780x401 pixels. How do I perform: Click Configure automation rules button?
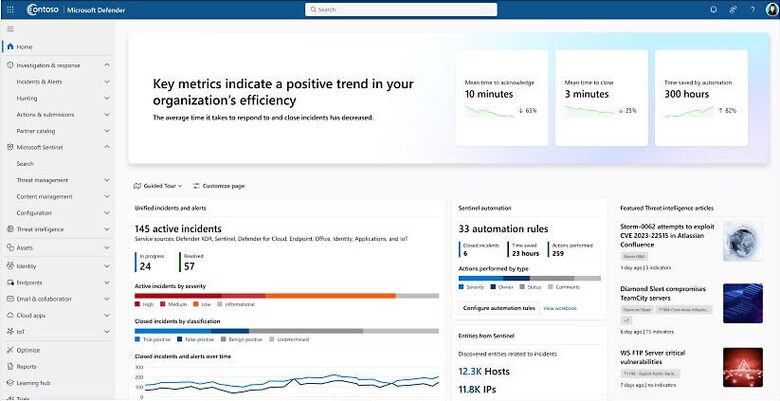(498, 308)
